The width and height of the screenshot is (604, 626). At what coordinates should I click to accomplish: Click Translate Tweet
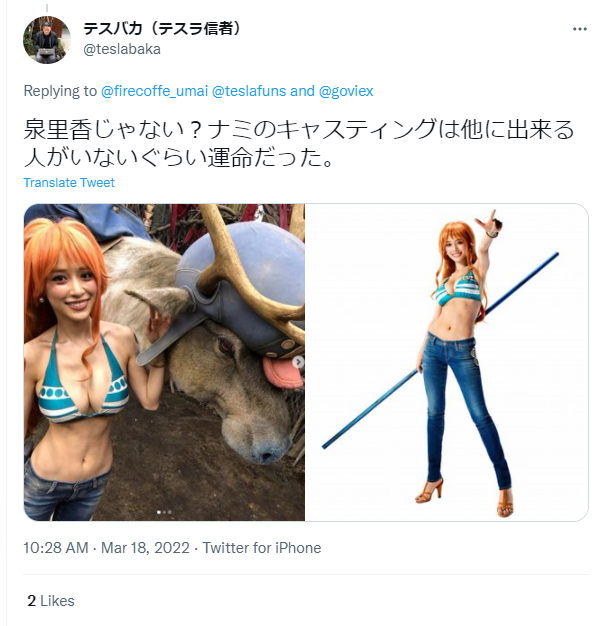69,182
